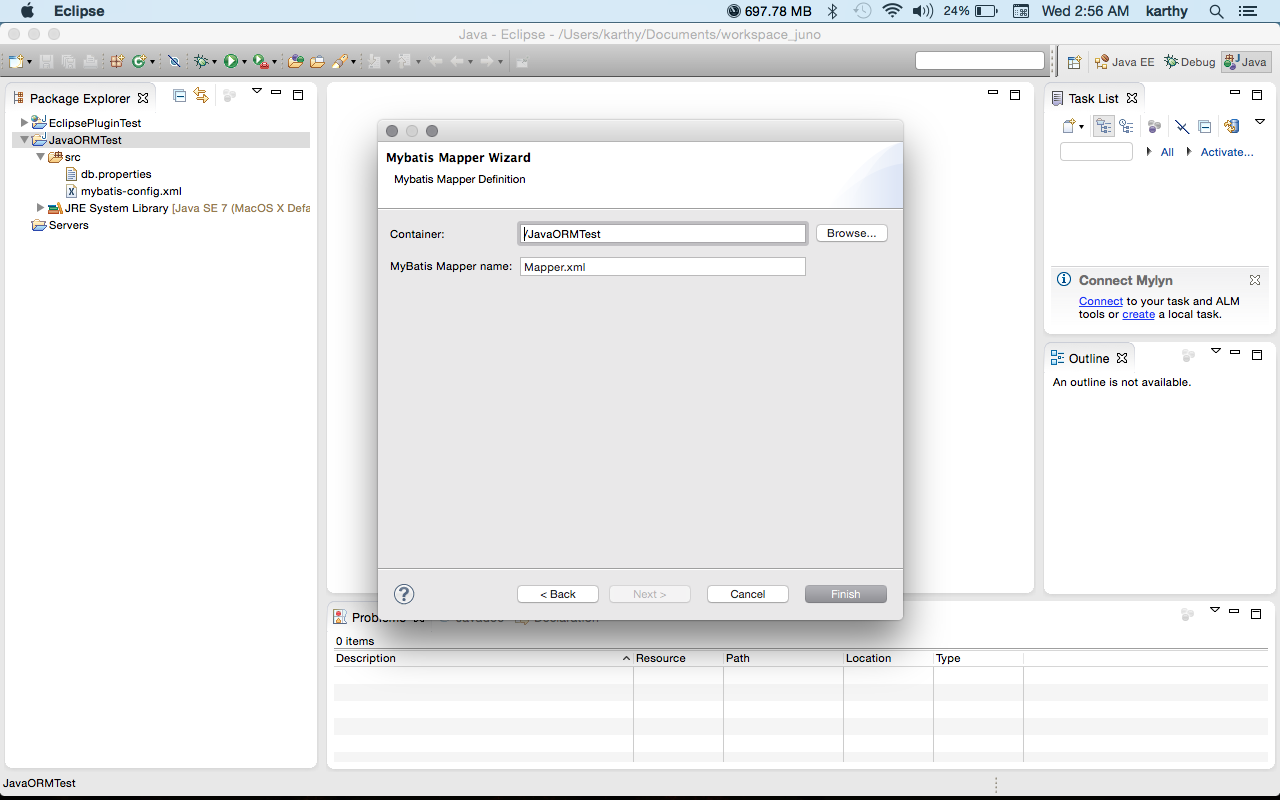Click the Task List find field
The image size is (1280, 800).
pyautogui.click(x=1096, y=152)
